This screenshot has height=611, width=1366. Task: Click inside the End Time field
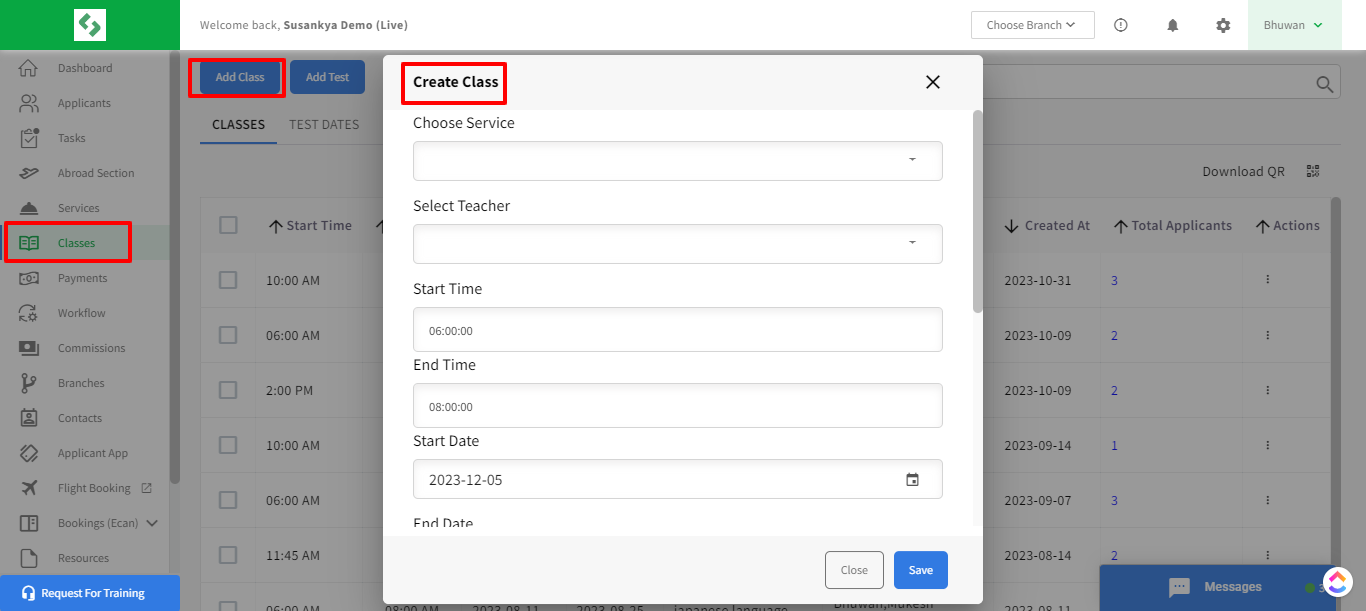click(x=678, y=405)
